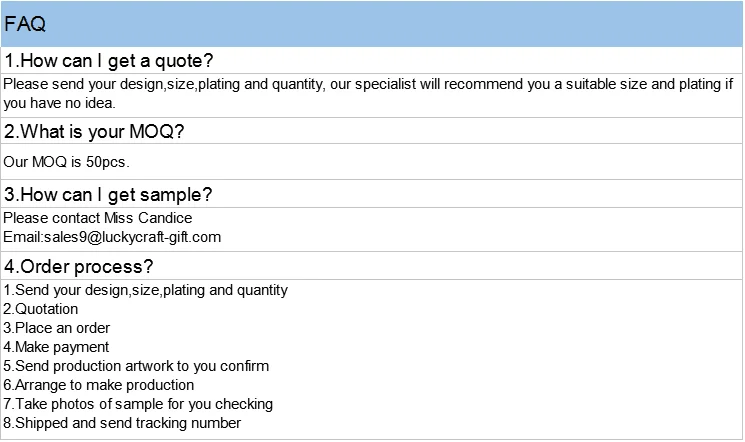This screenshot has height=442, width=745.
Task: Click the "Please contact Miss Candice" line
Action: click(98, 218)
